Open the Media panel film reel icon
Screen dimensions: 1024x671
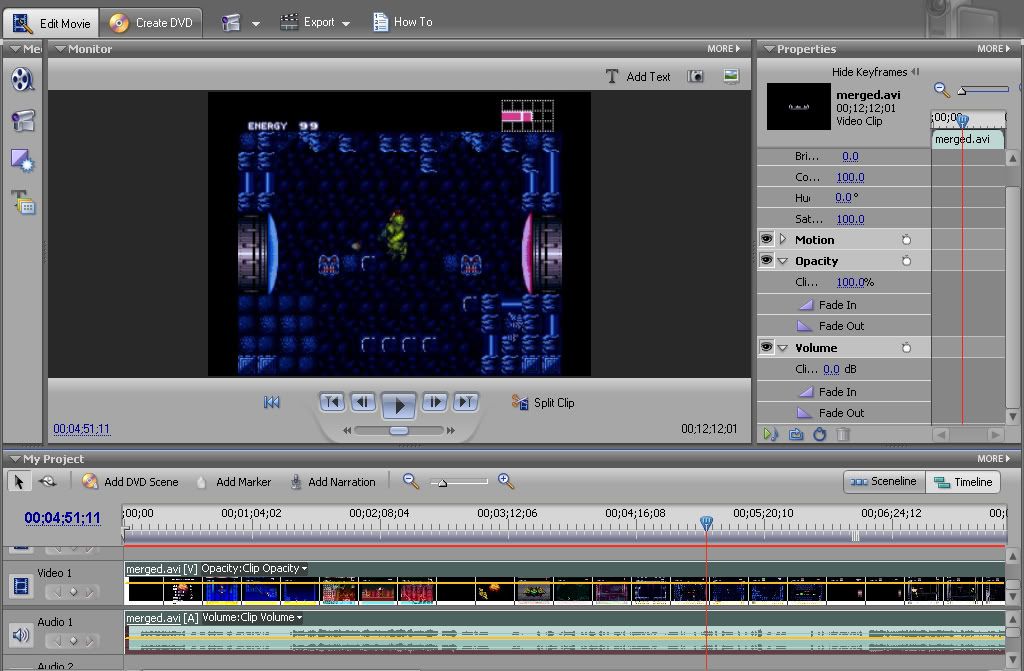23,79
